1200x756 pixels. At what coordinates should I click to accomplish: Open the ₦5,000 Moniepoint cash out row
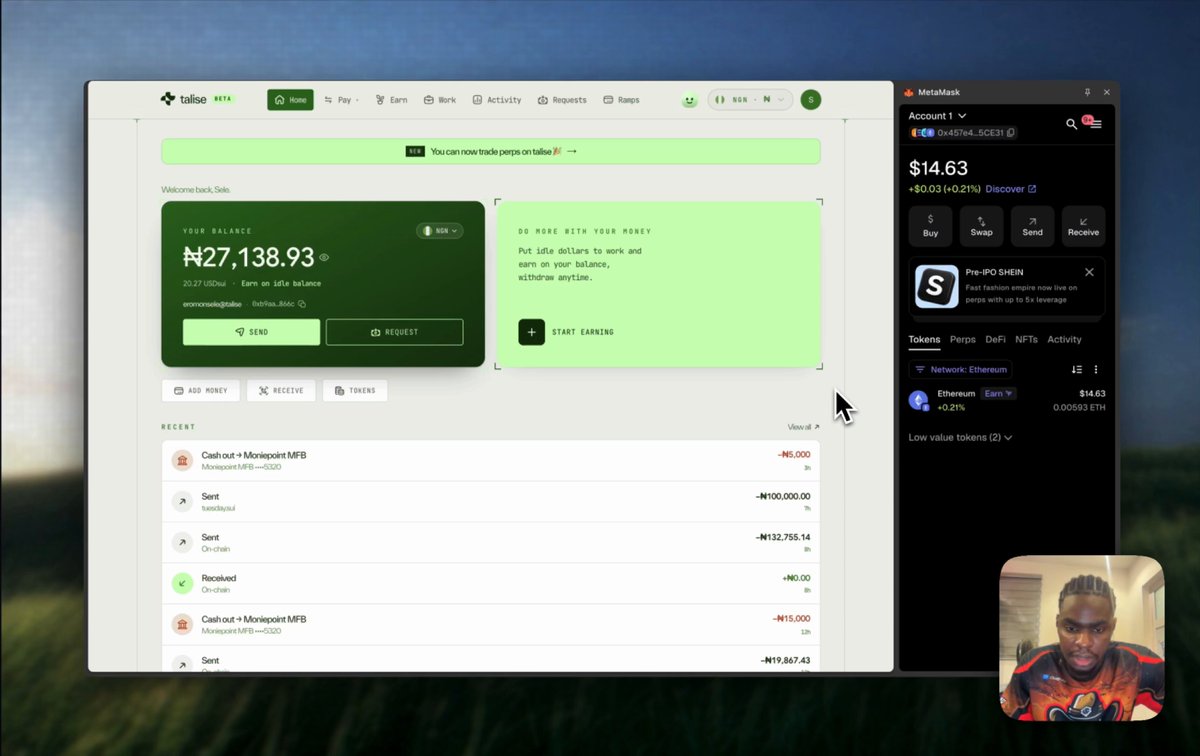click(x=491, y=460)
